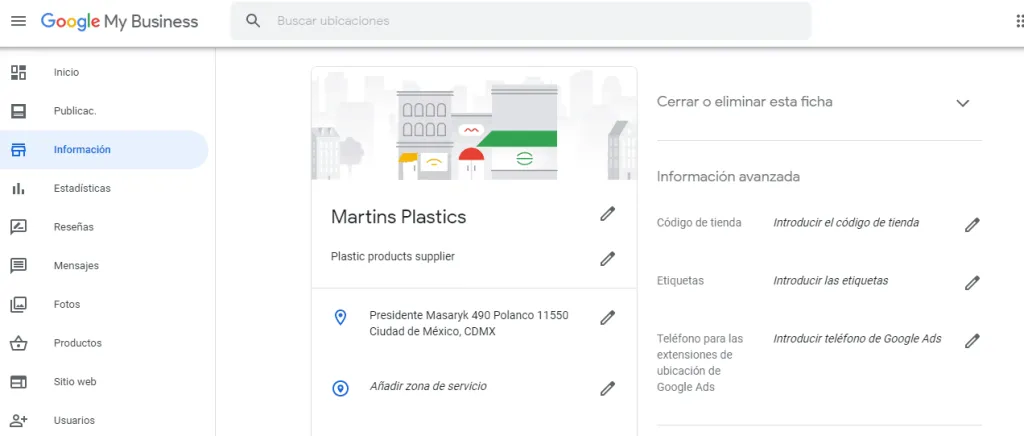Screen dimensions: 1024x436
Task: Edit the Plastic products supplier category
Action: pyautogui.click(x=607, y=259)
